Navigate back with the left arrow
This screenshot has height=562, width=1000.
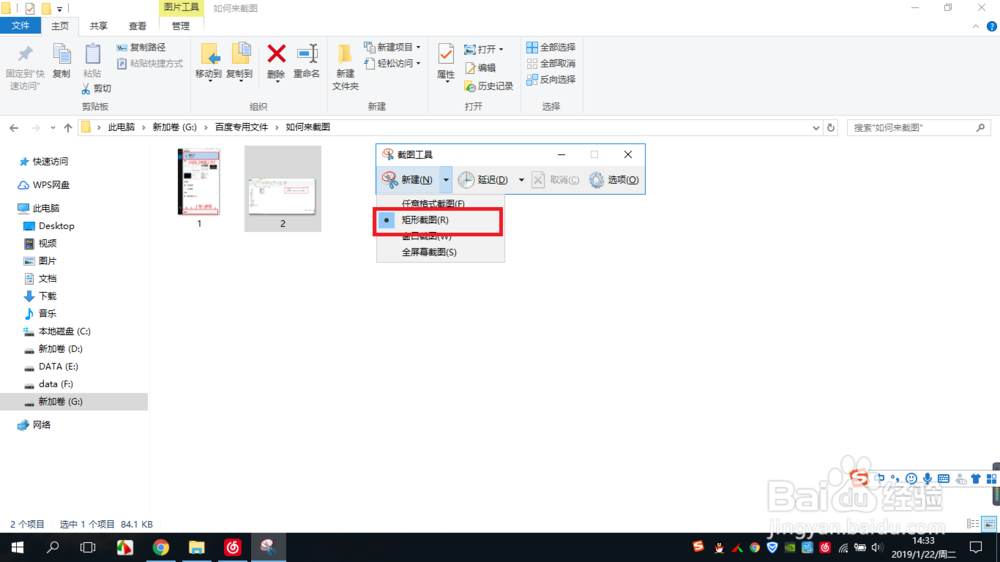click(14, 128)
